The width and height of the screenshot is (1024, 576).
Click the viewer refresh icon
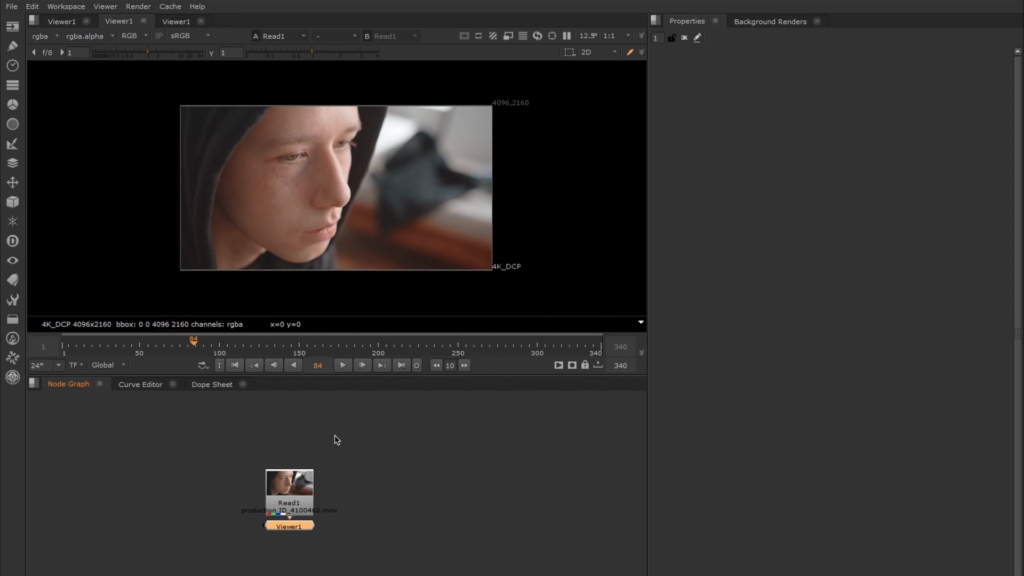537,36
